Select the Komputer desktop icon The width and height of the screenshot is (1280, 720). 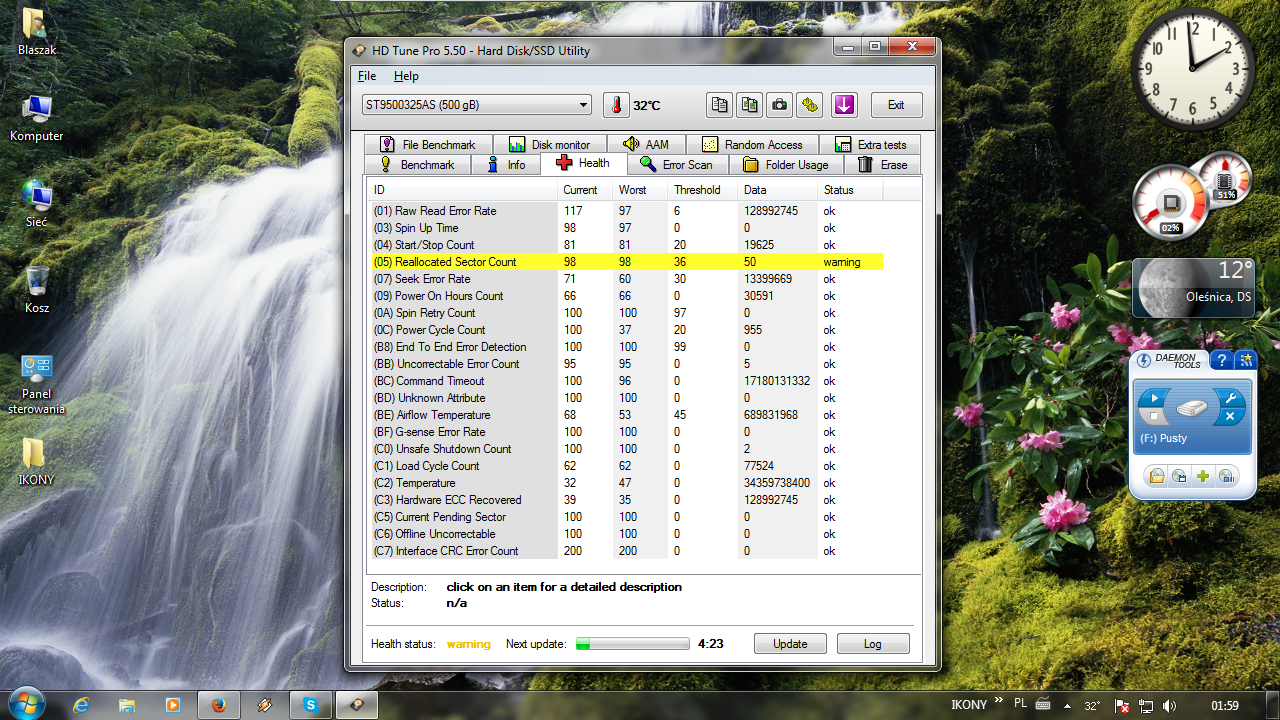coord(37,118)
